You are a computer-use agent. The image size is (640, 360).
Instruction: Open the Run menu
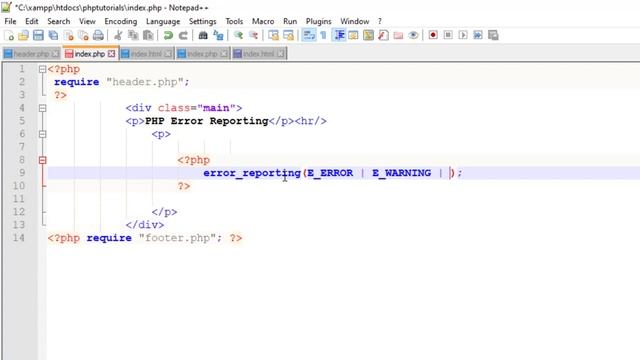(x=290, y=21)
